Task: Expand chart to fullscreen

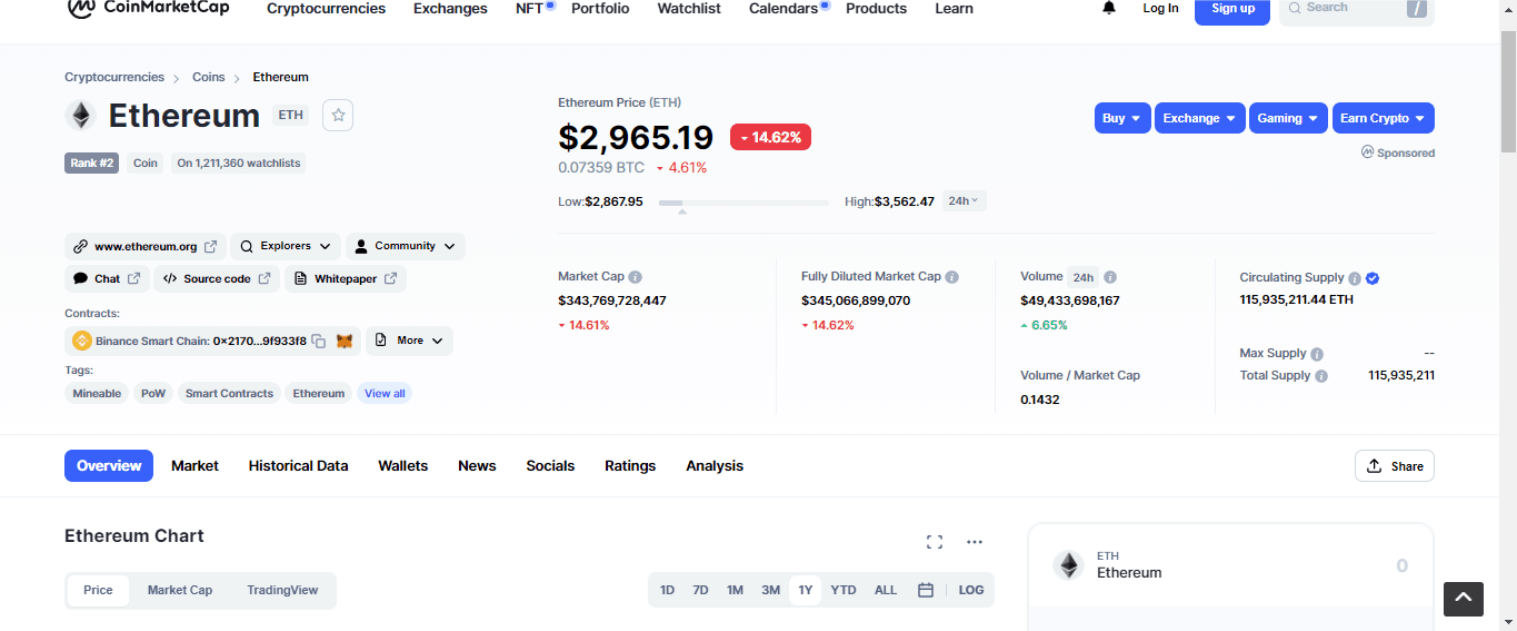Action: [x=934, y=542]
